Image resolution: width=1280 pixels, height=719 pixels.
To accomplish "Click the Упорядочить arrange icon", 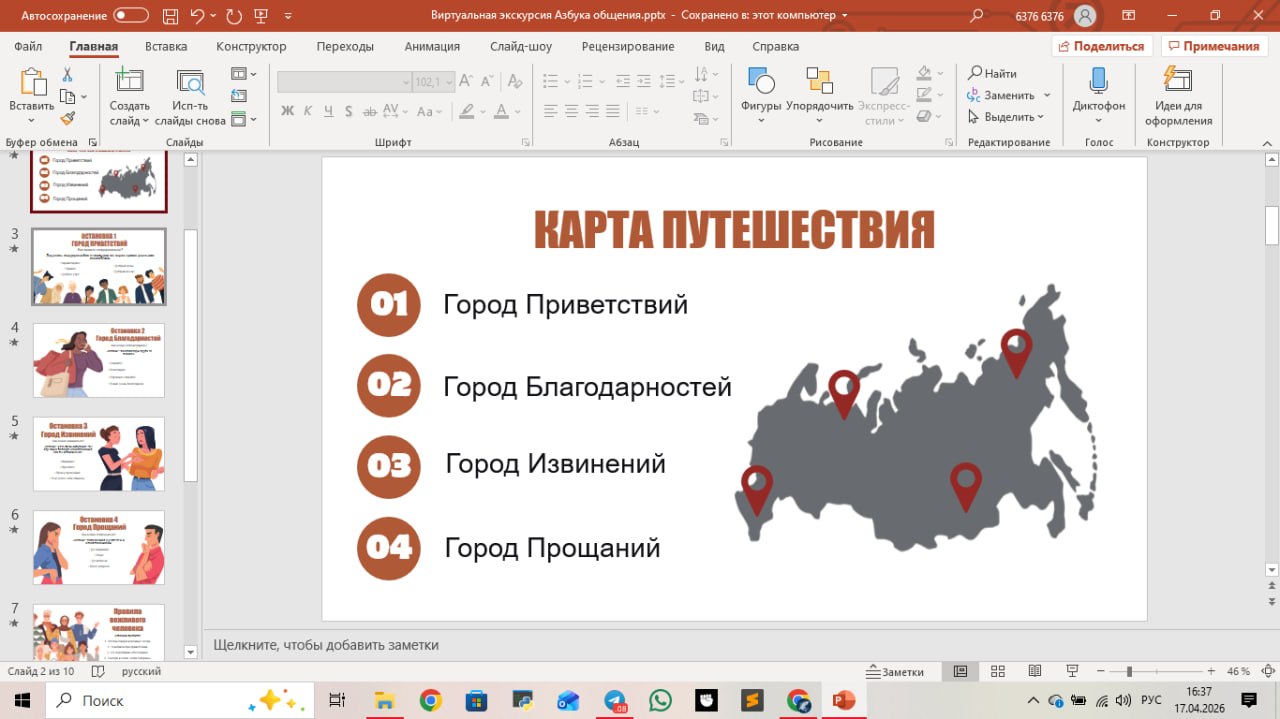I will (x=820, y=81).
